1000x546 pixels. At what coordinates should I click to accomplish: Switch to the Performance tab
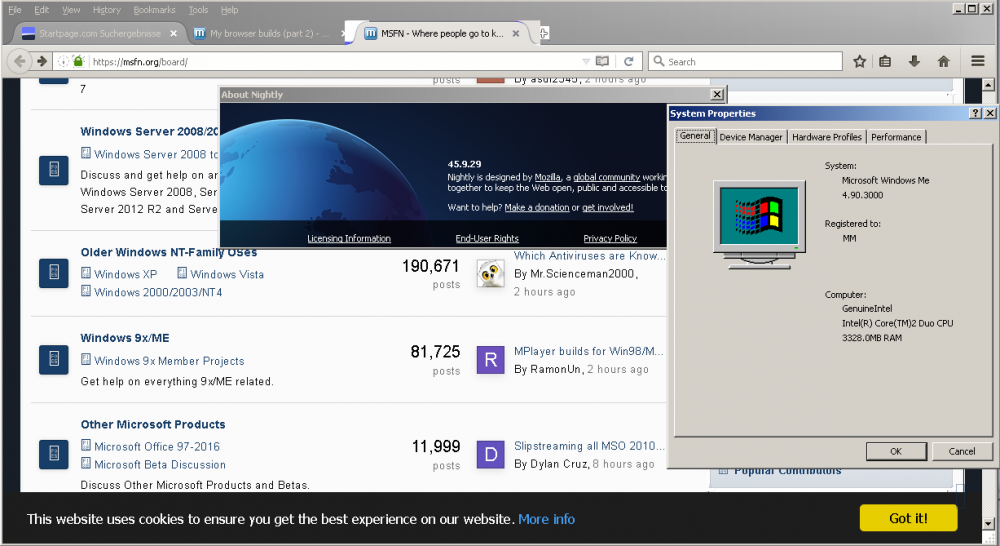(x=896, y=137)
